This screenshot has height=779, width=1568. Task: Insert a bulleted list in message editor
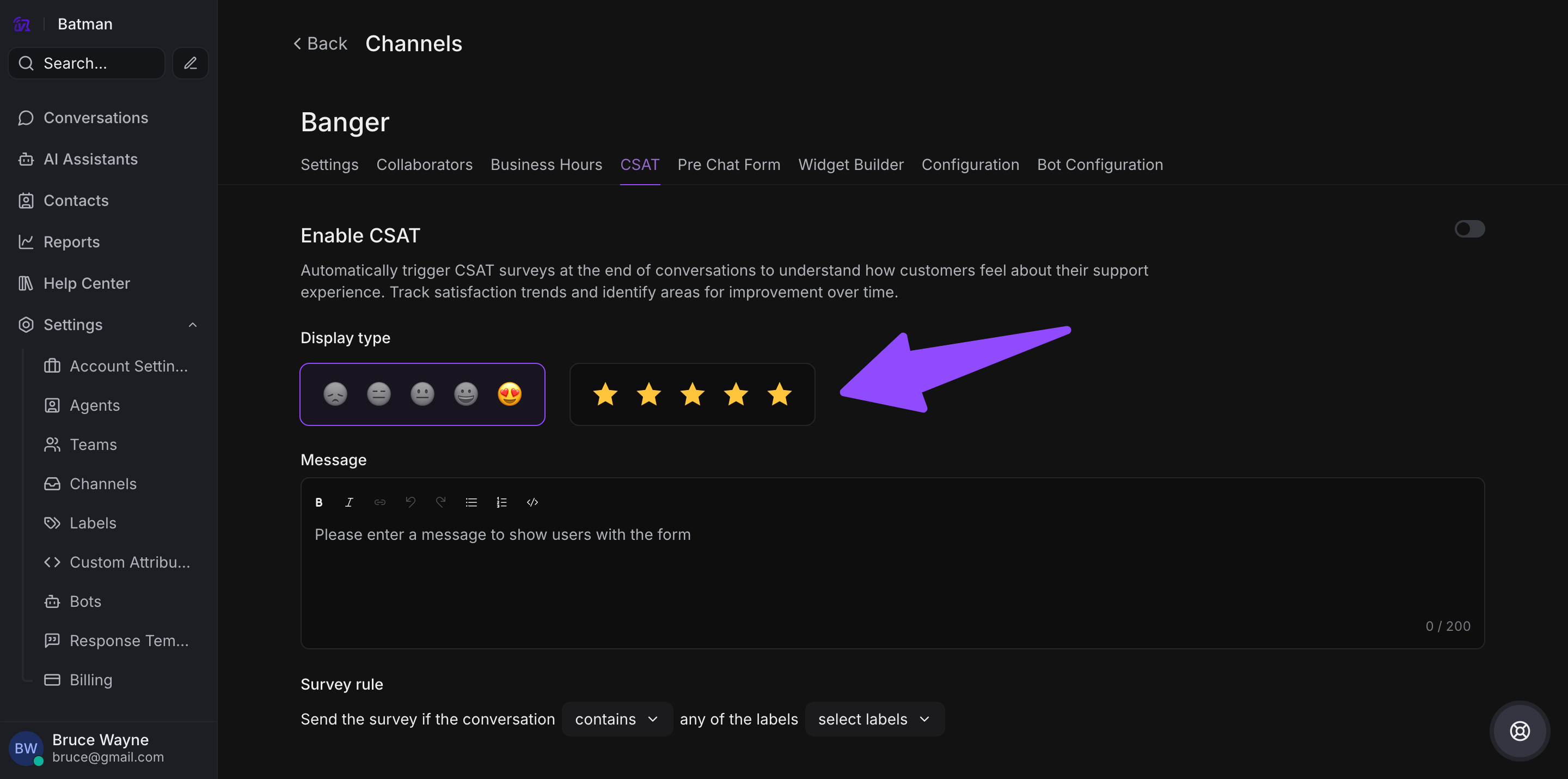[471, 502]
